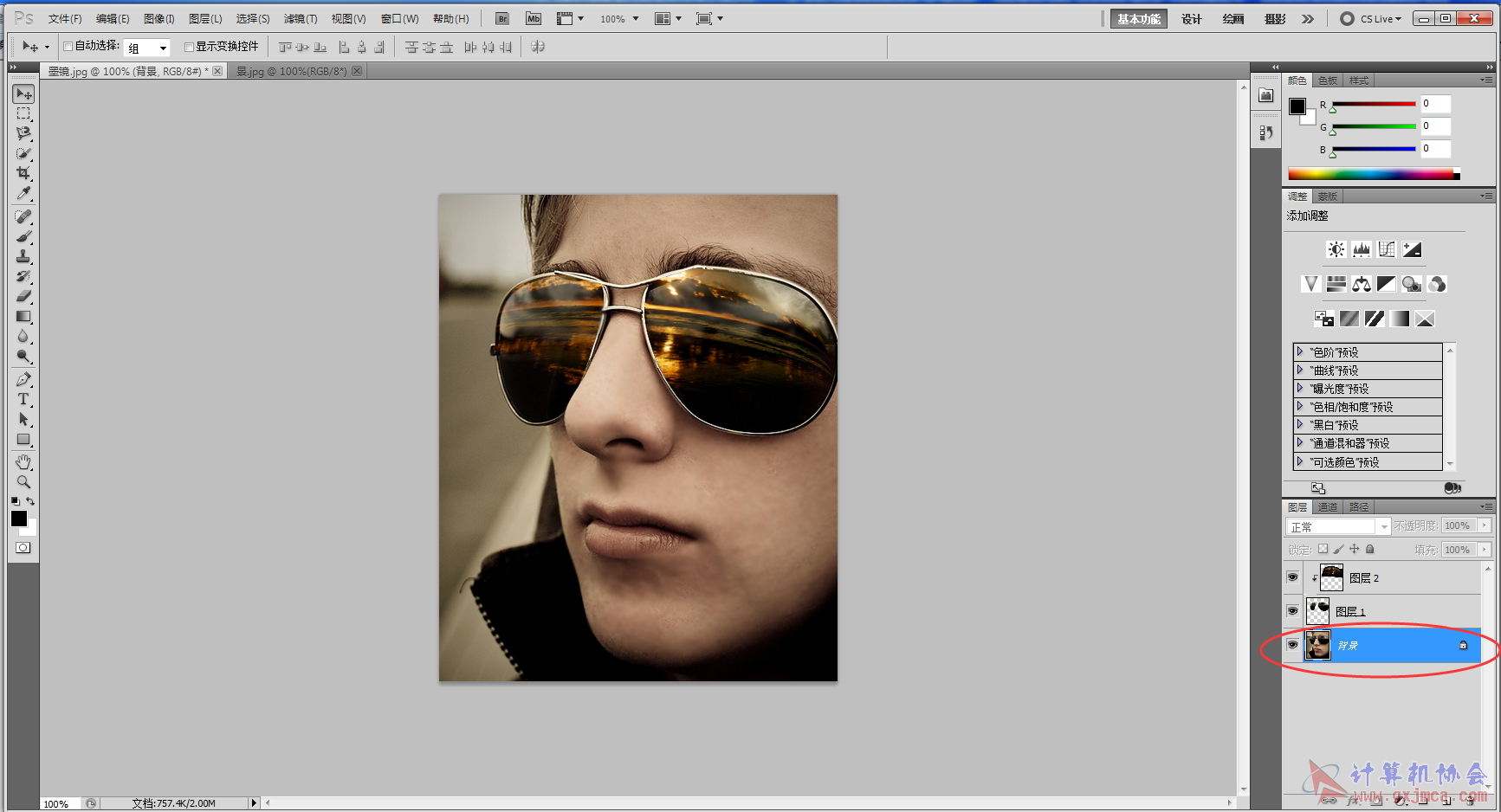Switch to the 蒙版 tab
Viewport: 1501px width, 812px height.
(x=1328, y=197)
